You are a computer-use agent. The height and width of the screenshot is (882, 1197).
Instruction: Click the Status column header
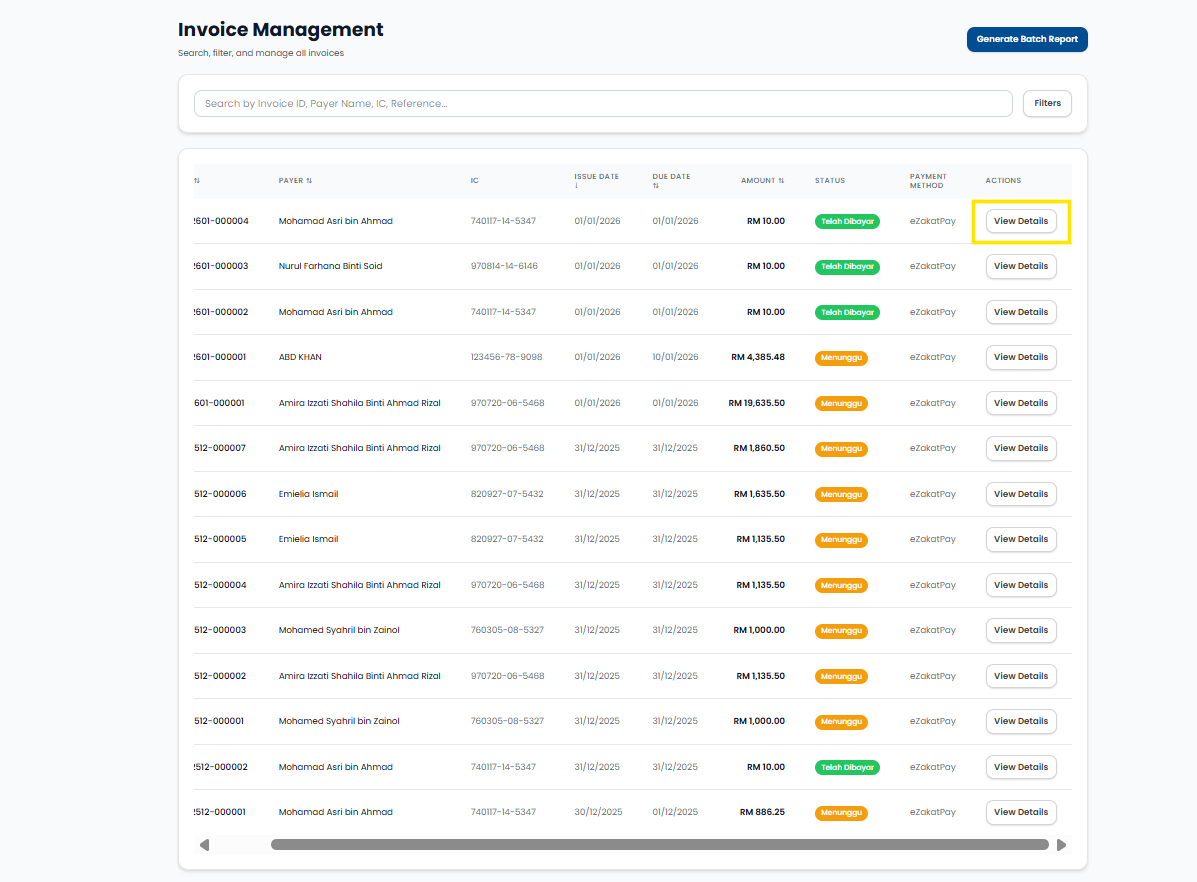(830, 181)
